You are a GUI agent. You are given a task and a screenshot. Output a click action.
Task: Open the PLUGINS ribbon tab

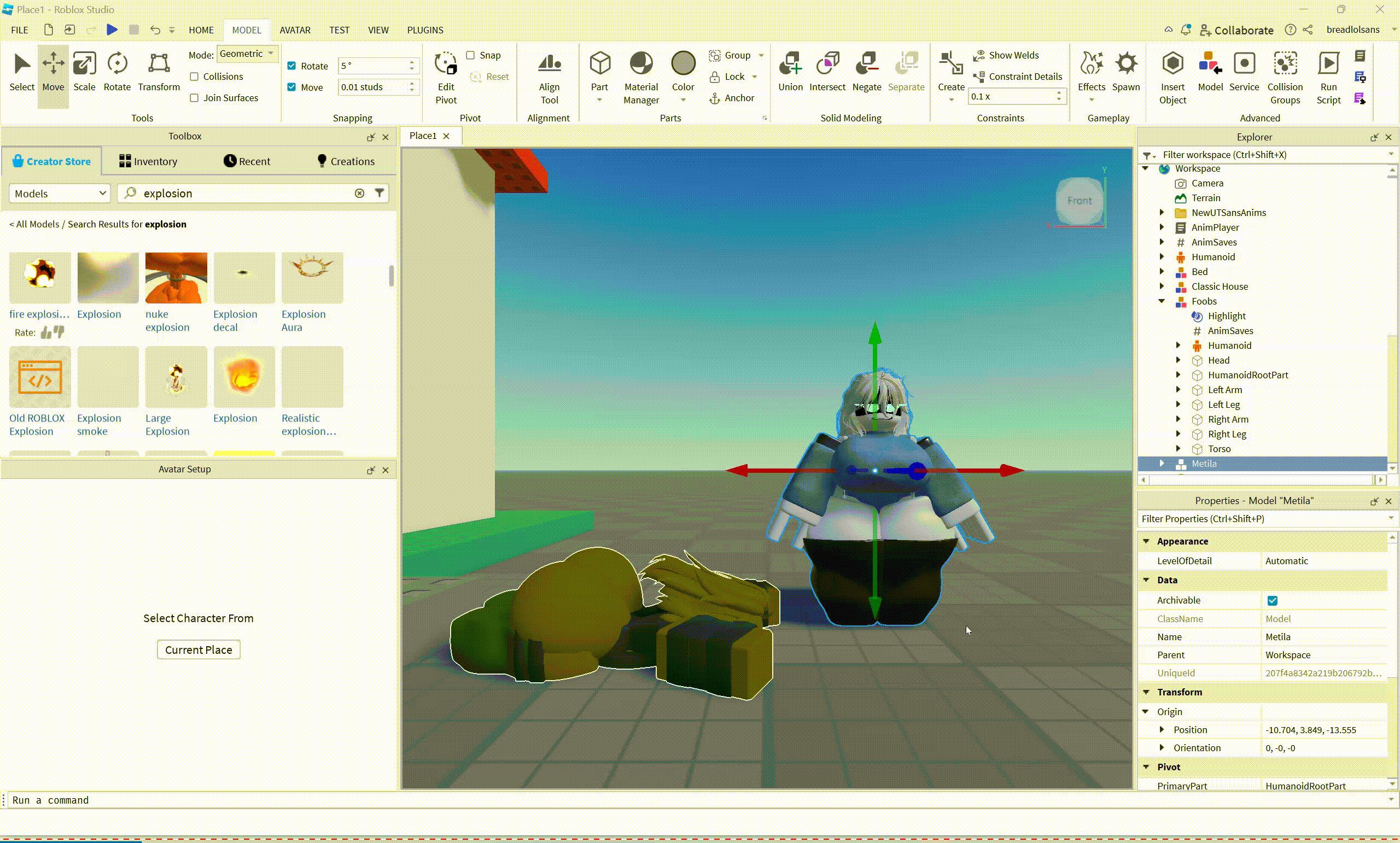pyautogui.click(x=425, y=30)
